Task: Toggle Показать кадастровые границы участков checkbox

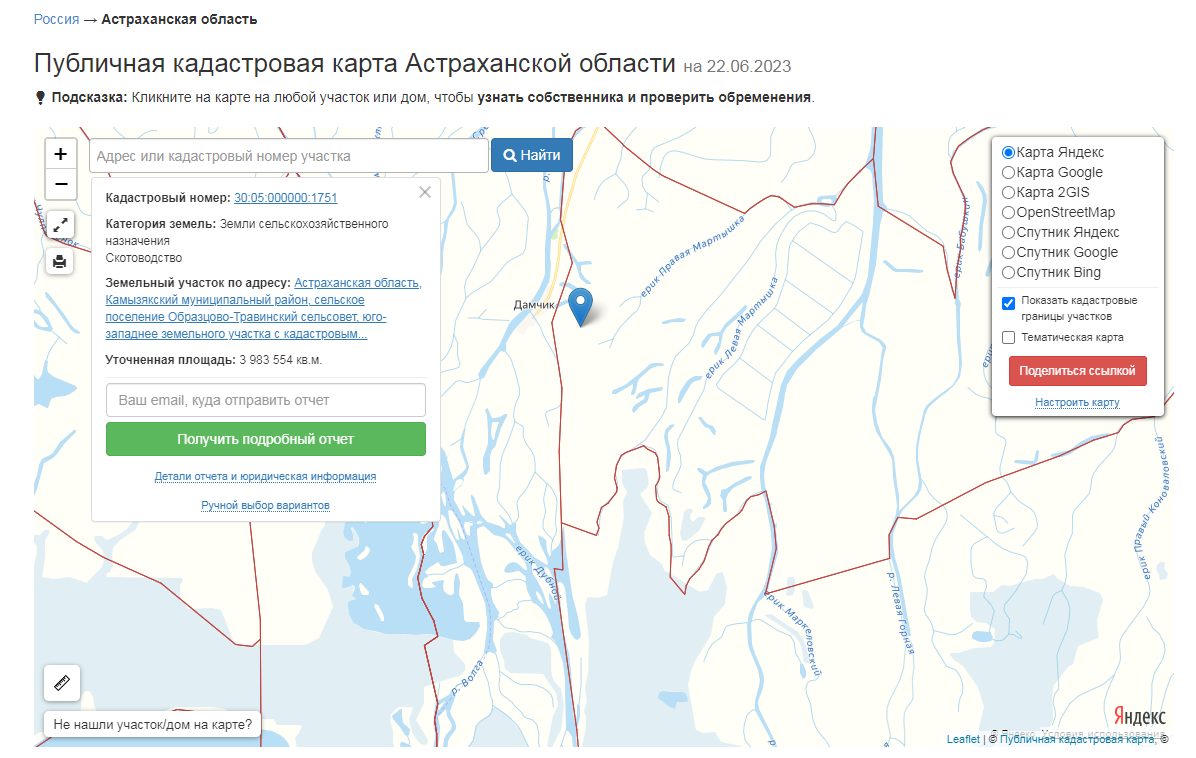Action: (1008, 303)
